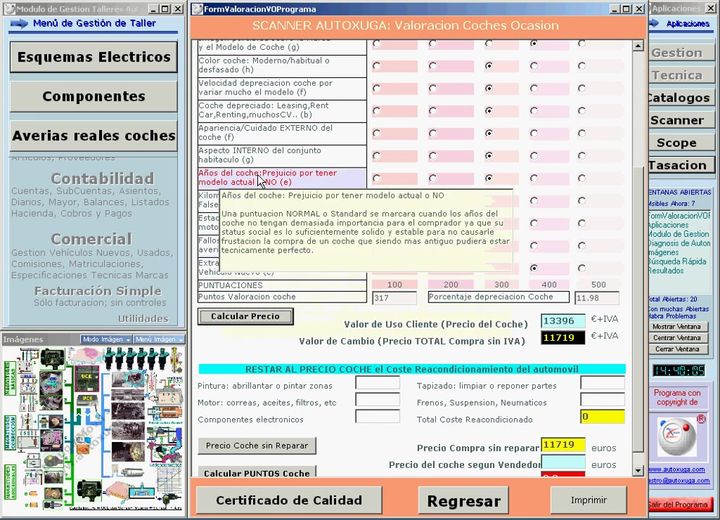Click blue arrow icon beside Menú de Gestión de Taller
Image resolution: width=720 pixels, height=520 pixels.
point(19,23)
